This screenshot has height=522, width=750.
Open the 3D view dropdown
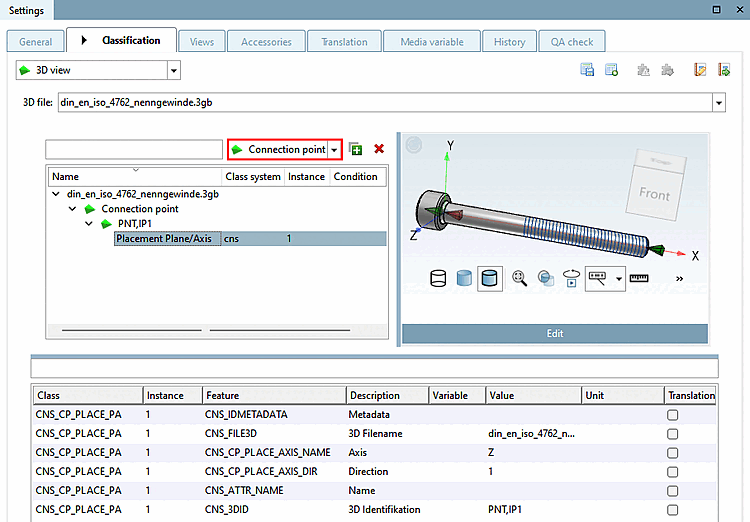[x=174, y=71]
